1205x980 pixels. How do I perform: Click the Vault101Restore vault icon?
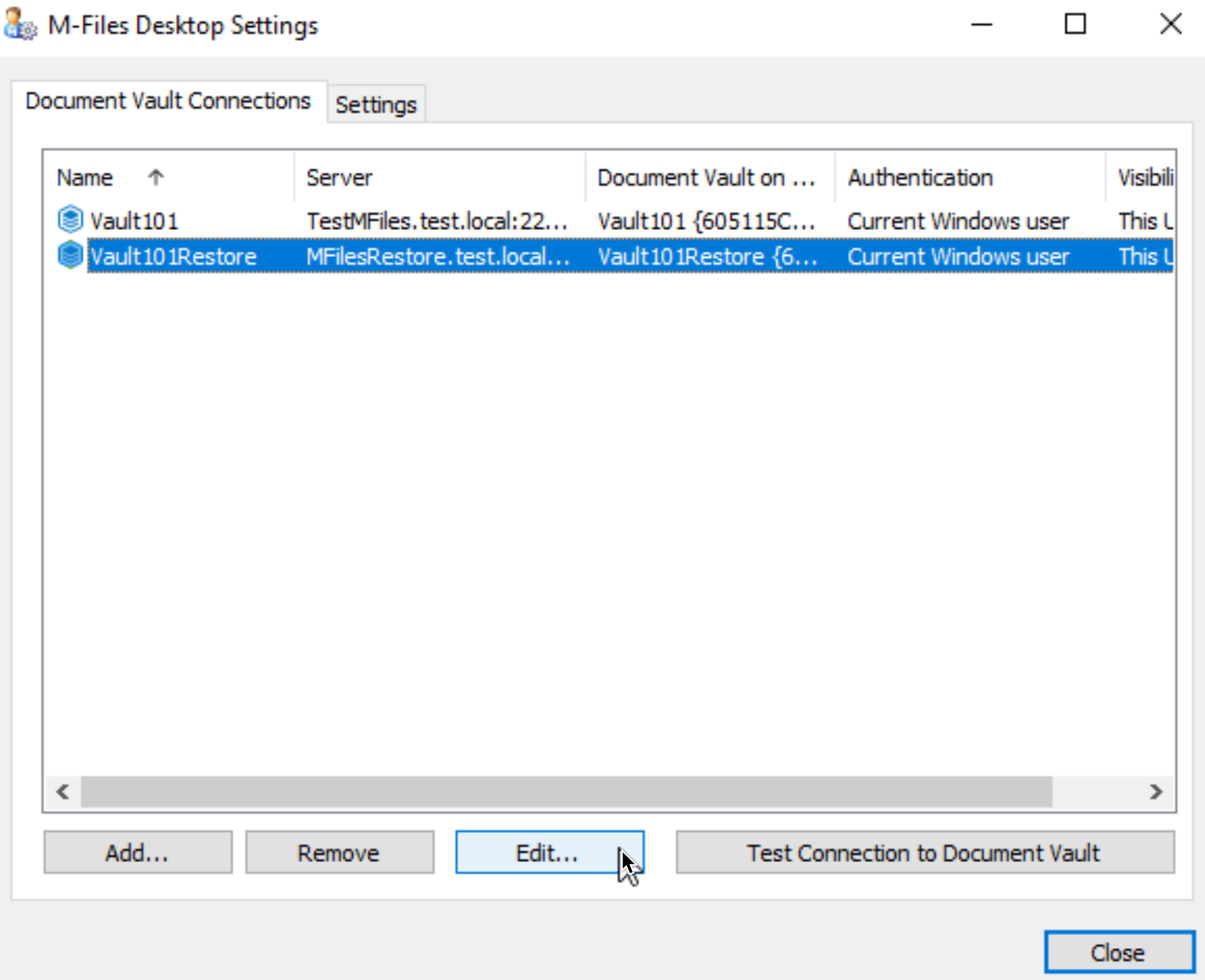tap(70, 256)
